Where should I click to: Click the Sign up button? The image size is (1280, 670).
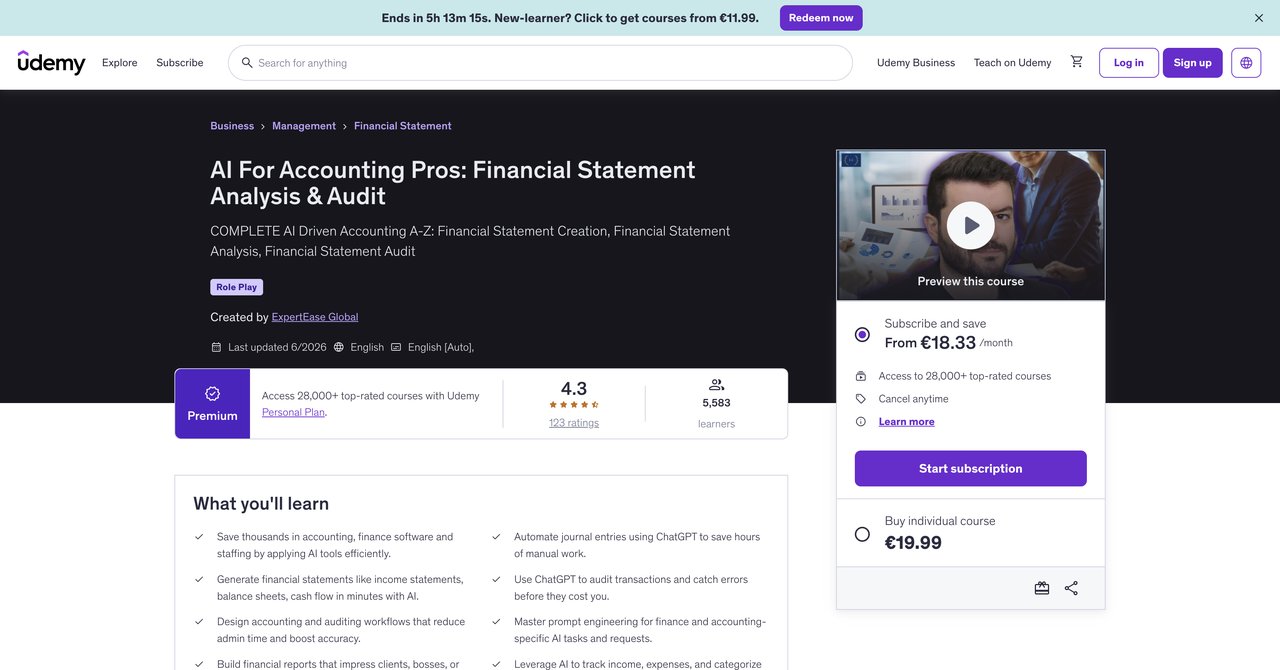click(1192, 62)
